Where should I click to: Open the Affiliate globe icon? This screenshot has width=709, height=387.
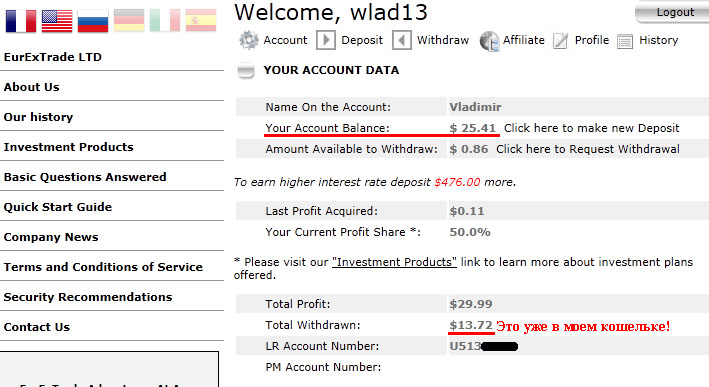[x=489, y=41]
